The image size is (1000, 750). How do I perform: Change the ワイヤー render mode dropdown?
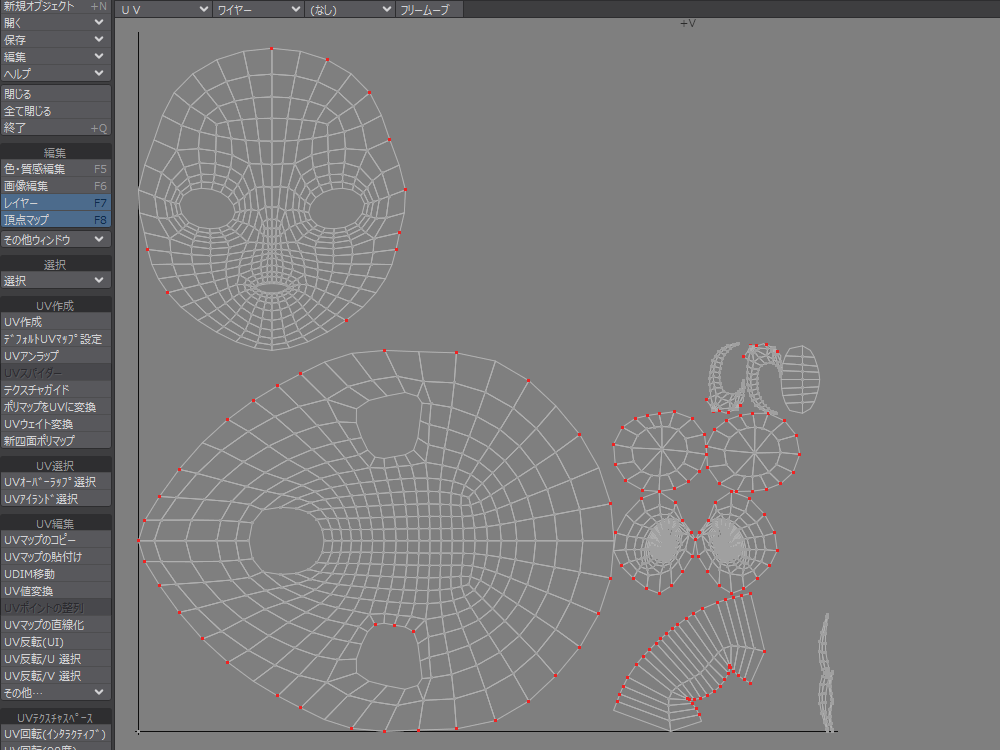tap(259, 9)
